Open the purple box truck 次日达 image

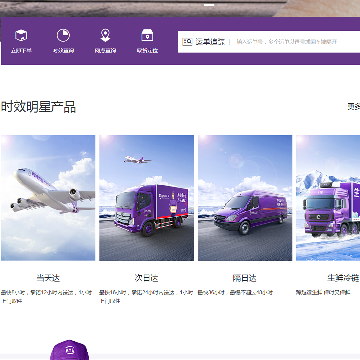point(146,198)
